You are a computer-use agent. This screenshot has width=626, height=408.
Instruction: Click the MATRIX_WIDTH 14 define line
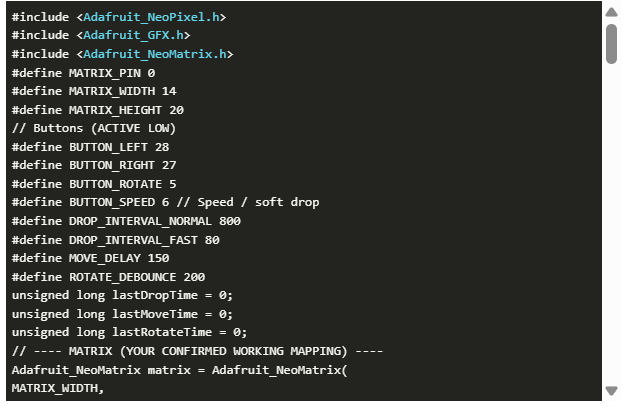click(x=94, y=91)
